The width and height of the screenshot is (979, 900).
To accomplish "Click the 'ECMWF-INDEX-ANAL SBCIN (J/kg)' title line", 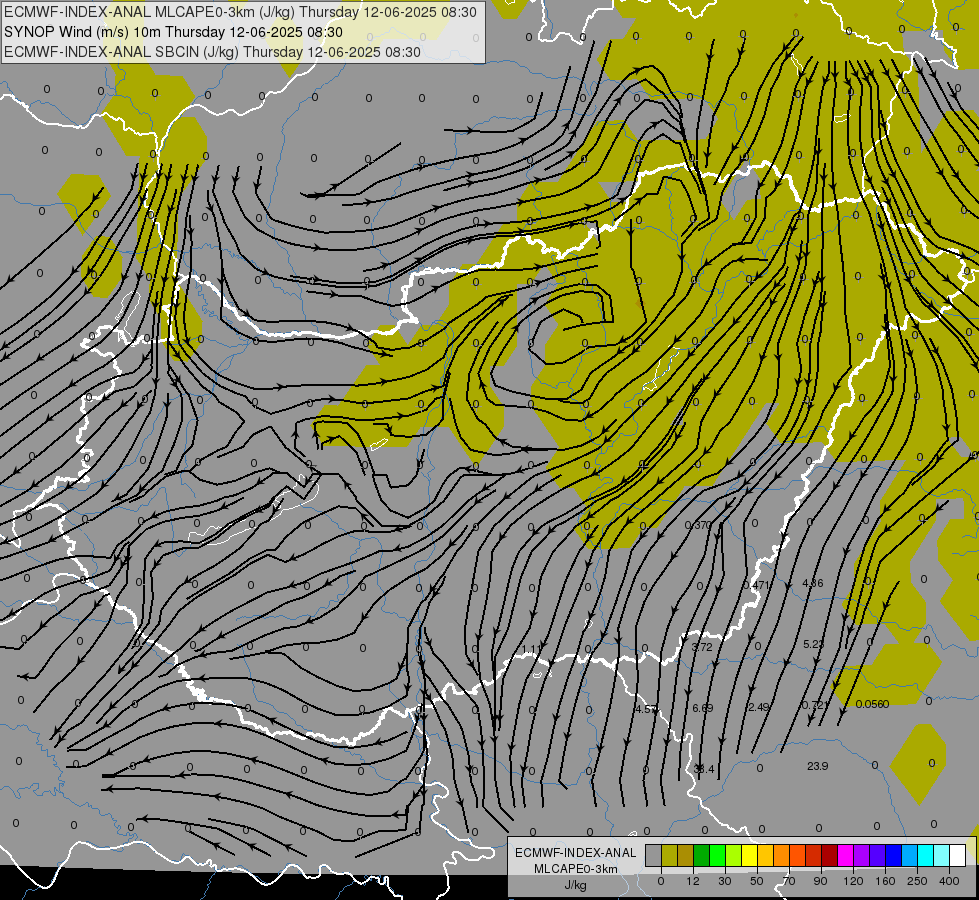I will [x=212, y=52].
